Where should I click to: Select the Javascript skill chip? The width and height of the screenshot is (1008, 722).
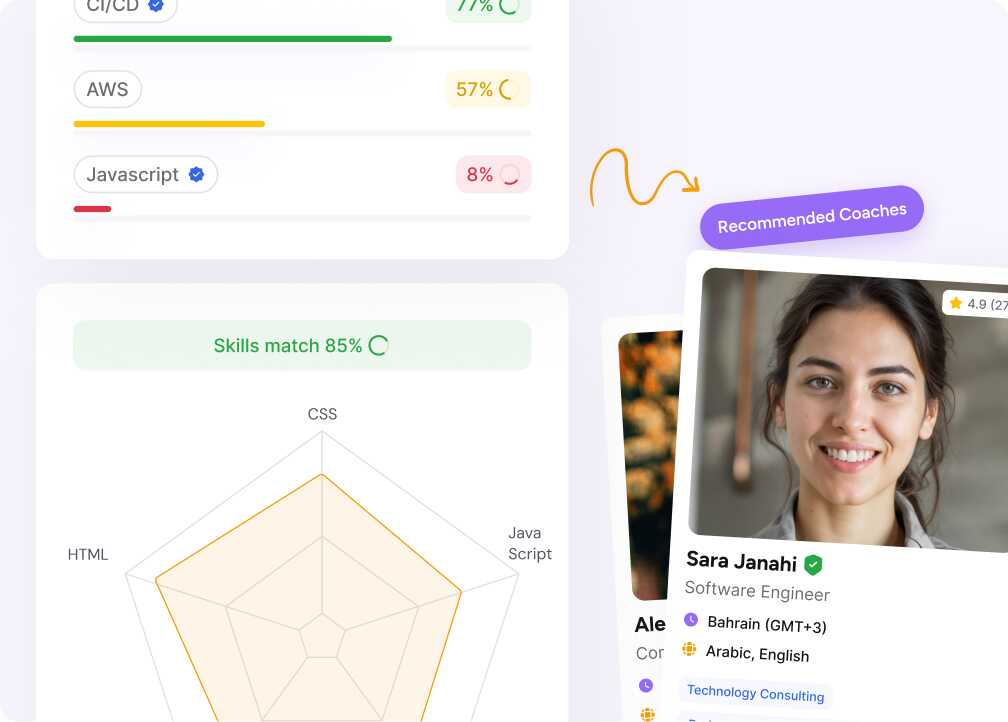pos(146,174)
